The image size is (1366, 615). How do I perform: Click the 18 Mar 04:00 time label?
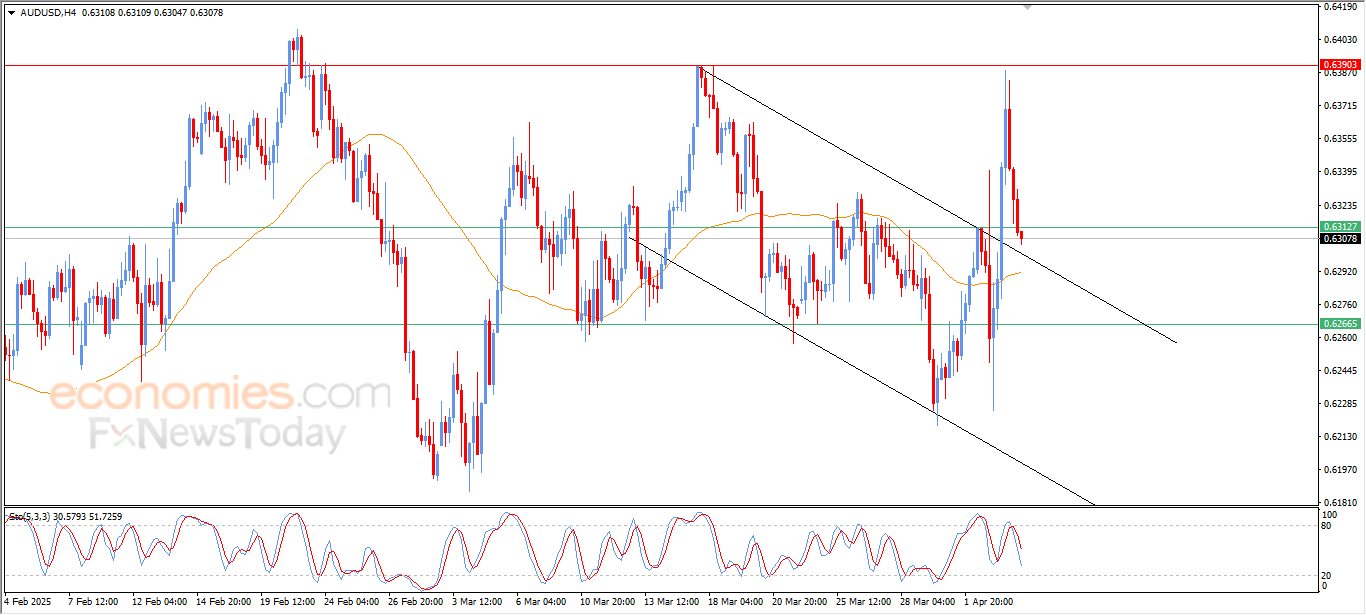click(x=736, y=602)
